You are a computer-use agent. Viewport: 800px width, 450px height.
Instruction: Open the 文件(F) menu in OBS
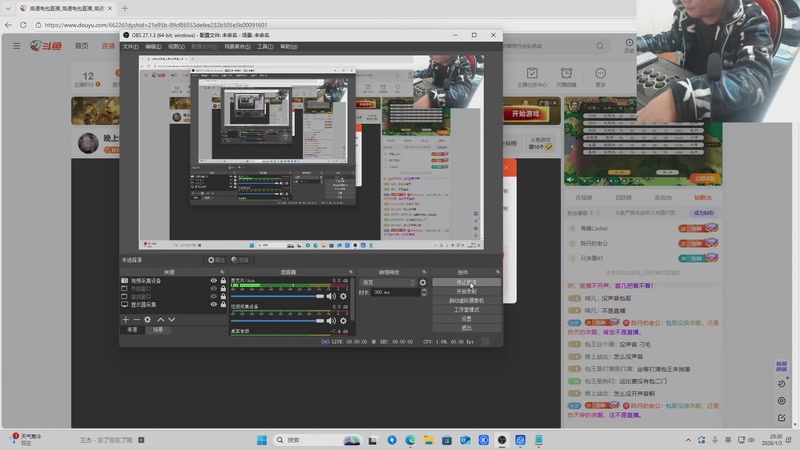pos(130,46)
